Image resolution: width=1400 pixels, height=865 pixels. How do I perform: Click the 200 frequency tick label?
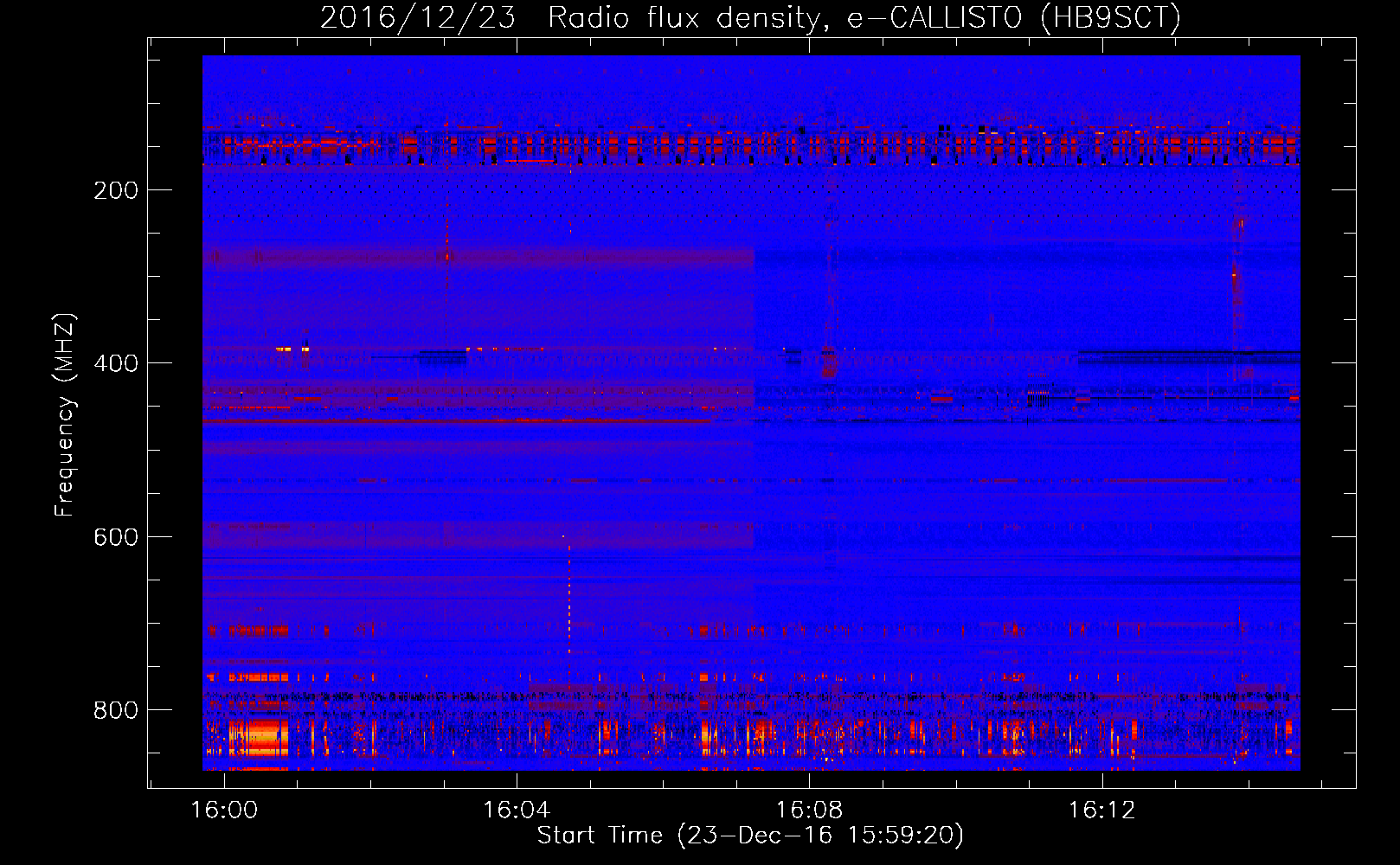pos(116,190)
